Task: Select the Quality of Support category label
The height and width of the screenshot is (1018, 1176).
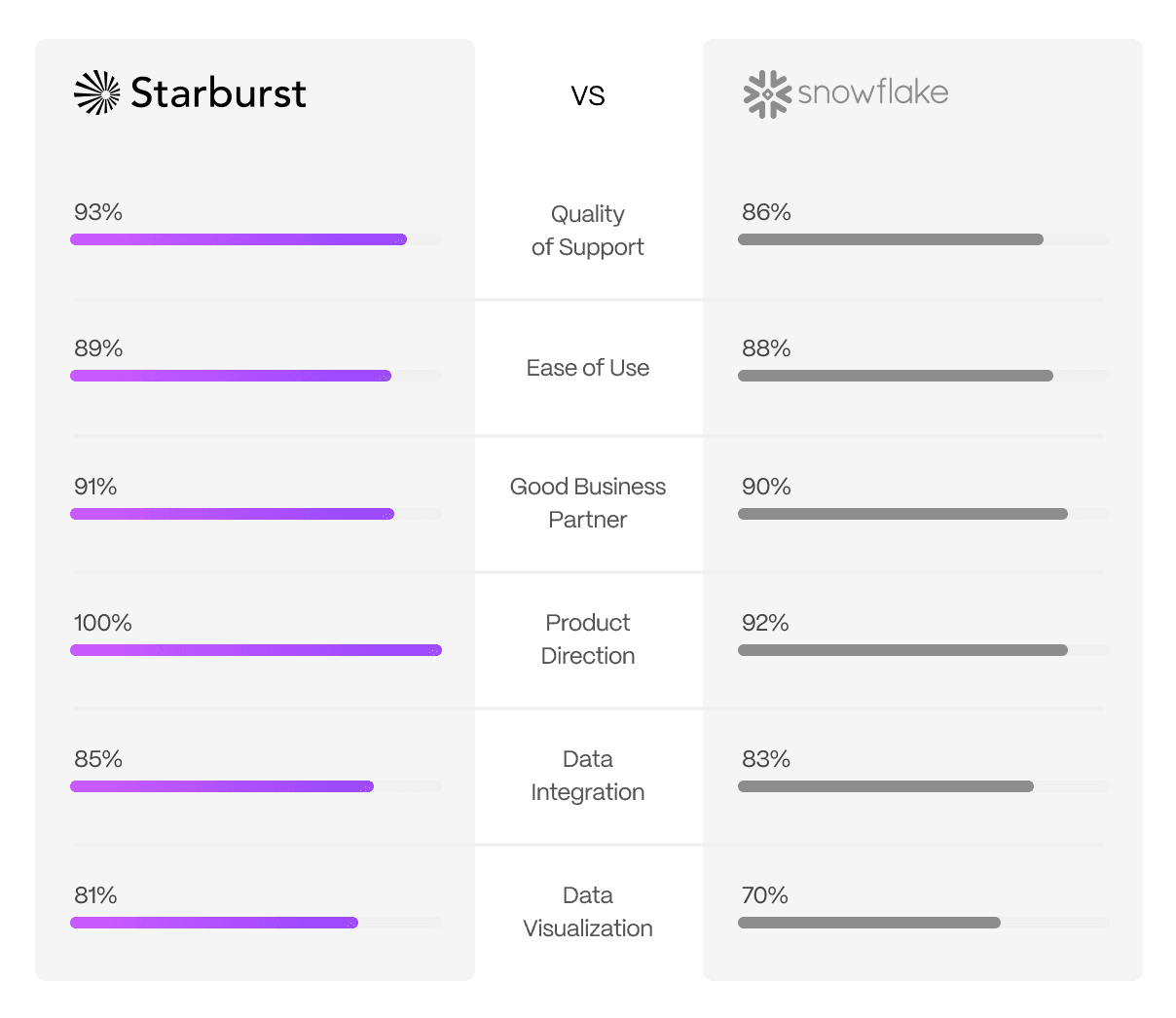Action: pyautogui.click(x=588, y=231)
